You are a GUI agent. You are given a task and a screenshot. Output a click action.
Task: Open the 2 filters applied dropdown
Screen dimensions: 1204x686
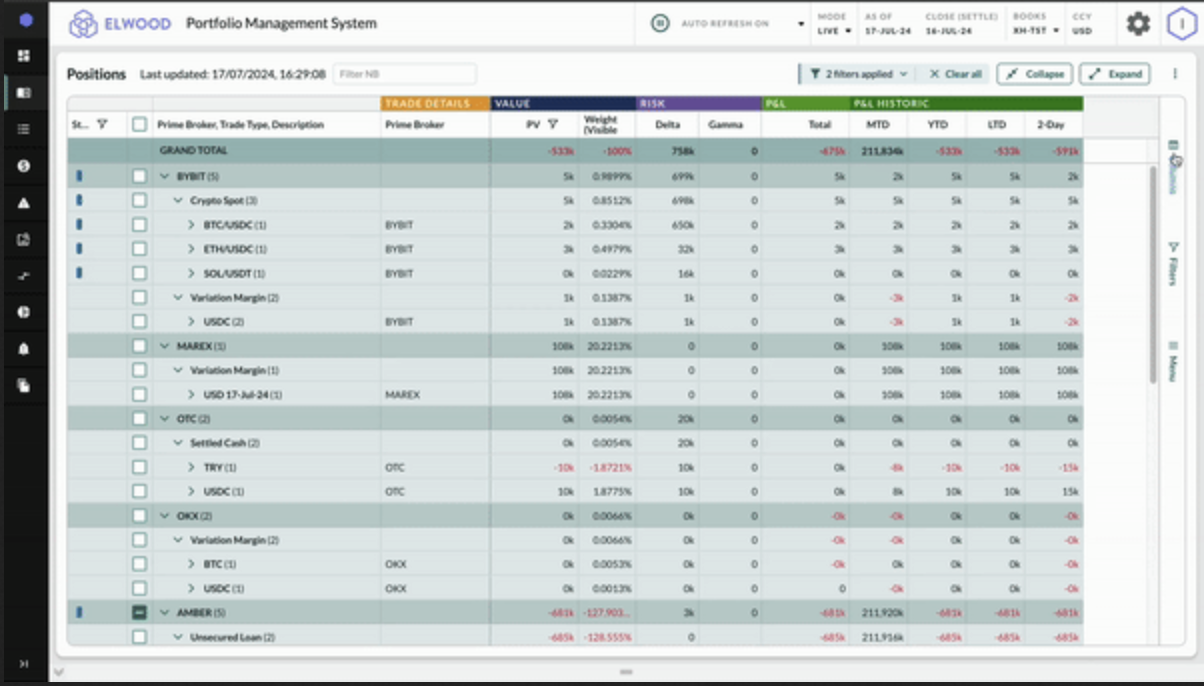(858, 74)
